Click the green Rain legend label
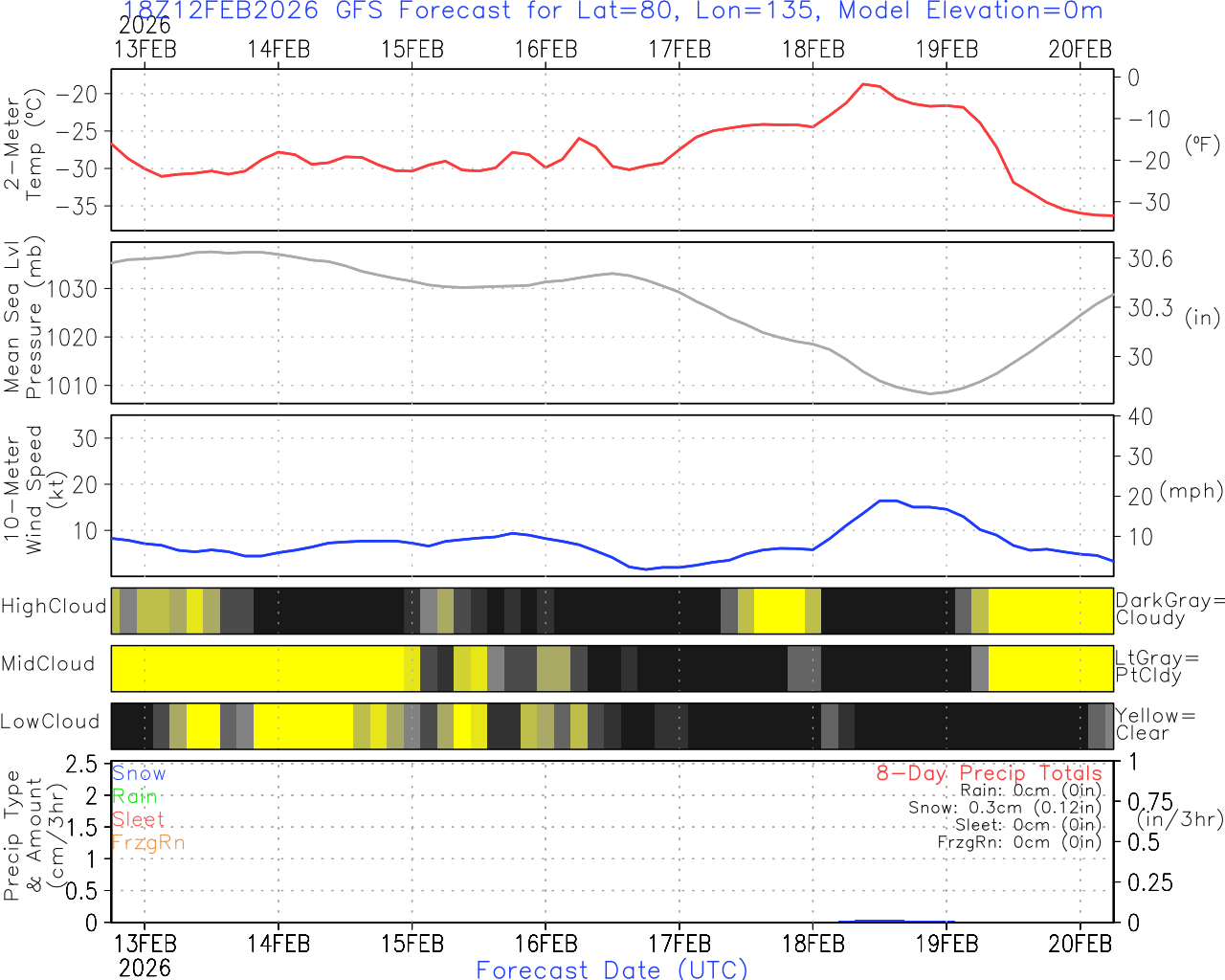1225x980 pixels. [x=134, y=796]
